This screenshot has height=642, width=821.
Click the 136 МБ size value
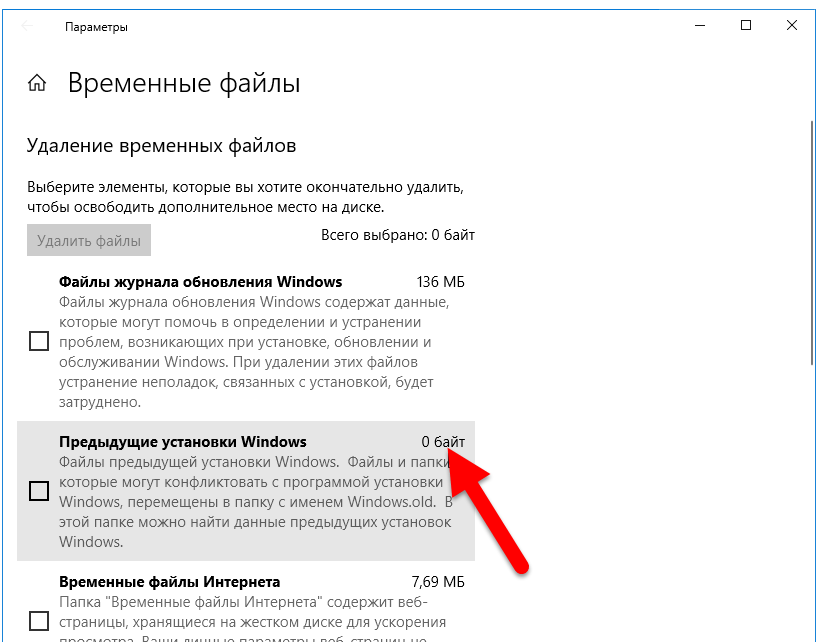pos(440,282)
